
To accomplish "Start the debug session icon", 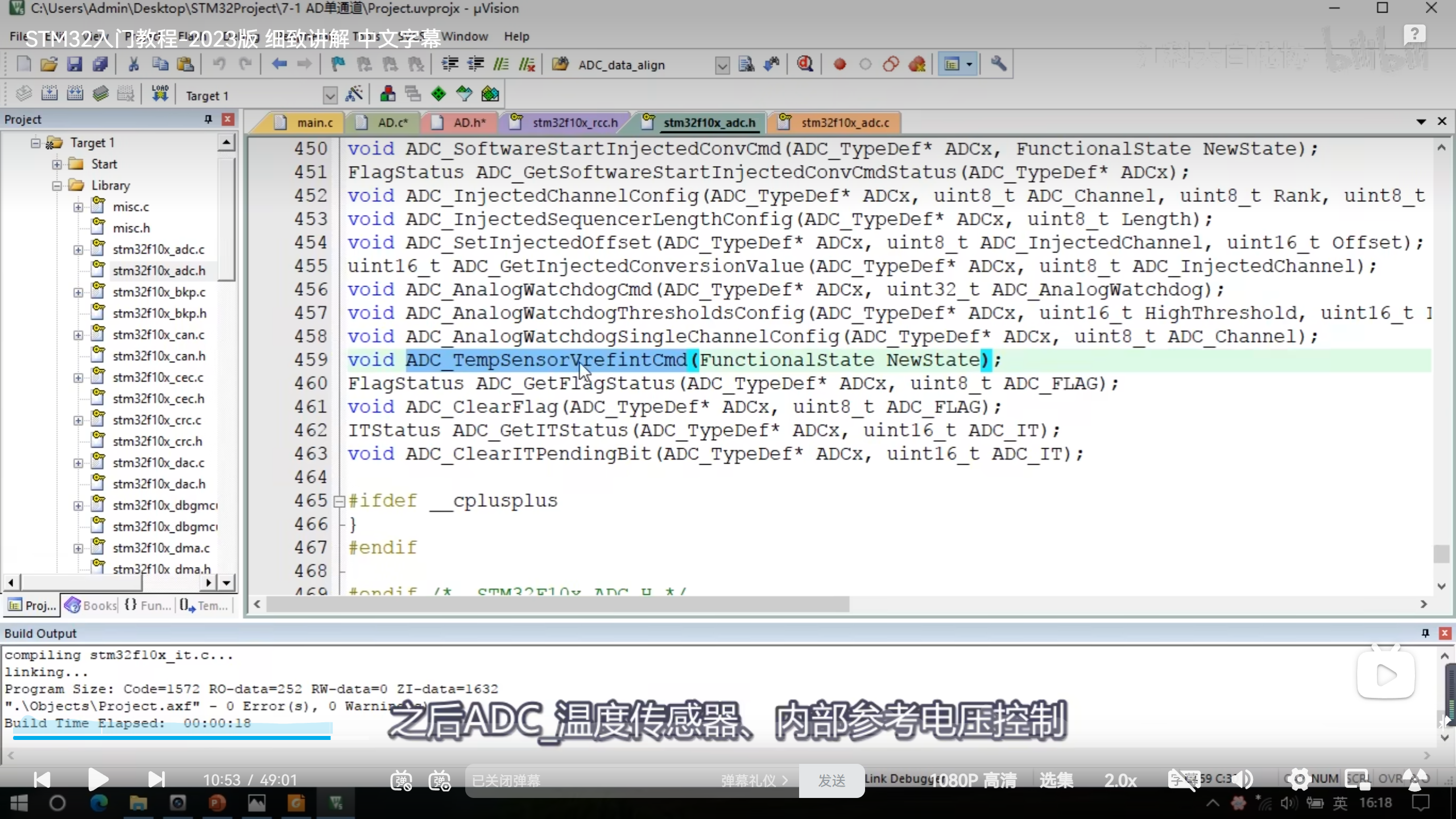I will 805,64.
